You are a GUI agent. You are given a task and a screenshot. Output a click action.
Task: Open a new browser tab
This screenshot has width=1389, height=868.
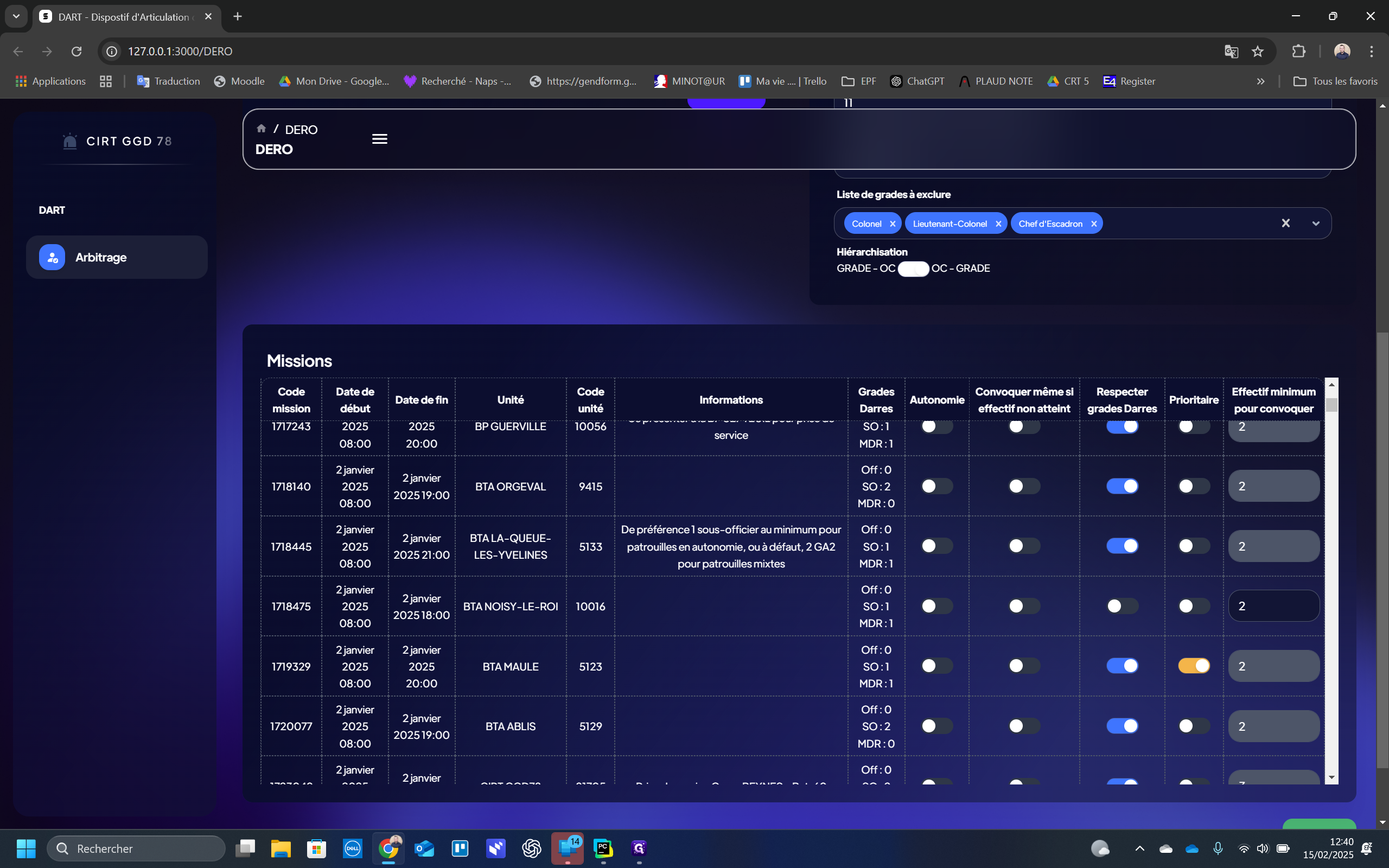238,17
